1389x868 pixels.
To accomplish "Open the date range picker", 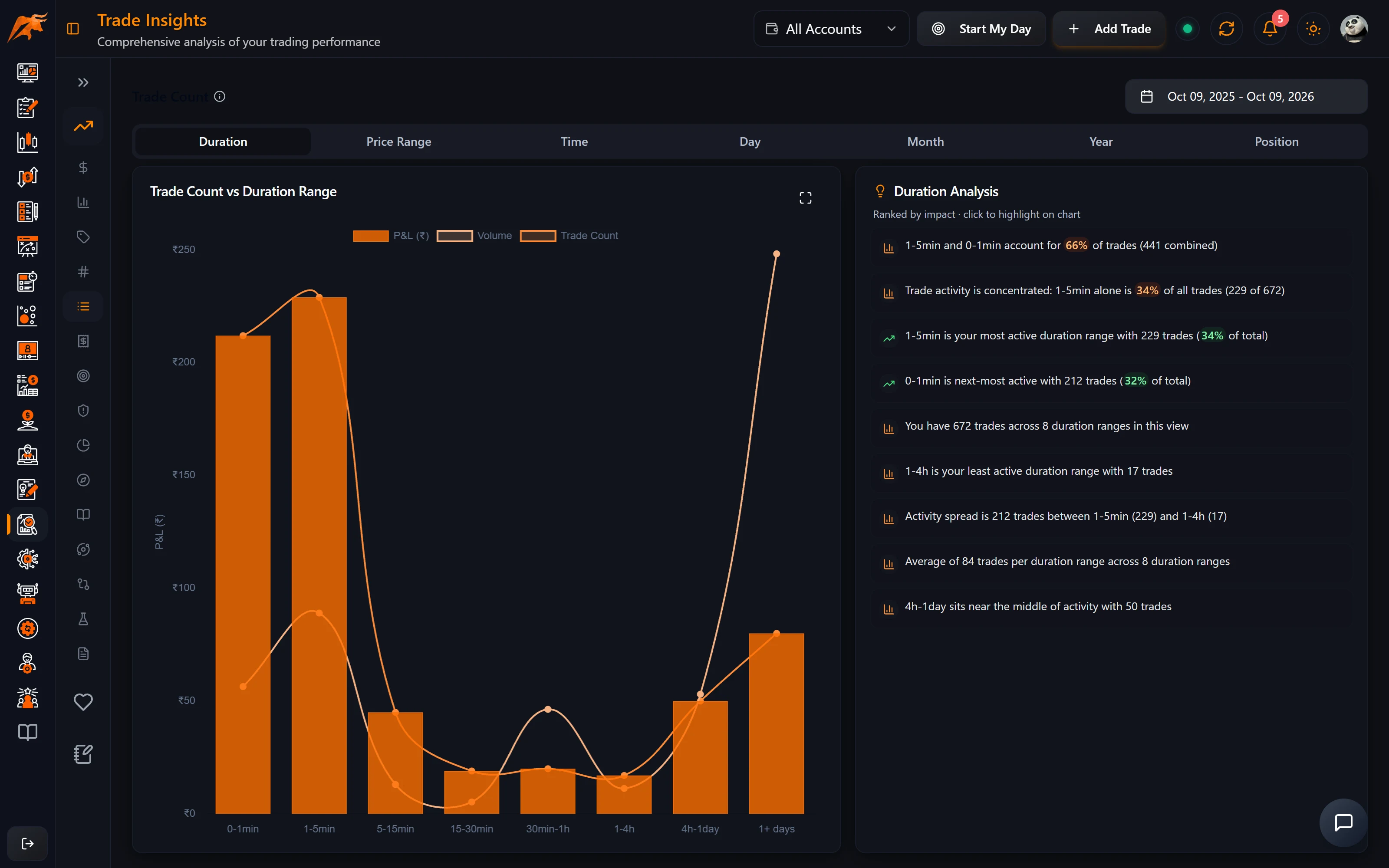I will click(x=1246, y=96).
